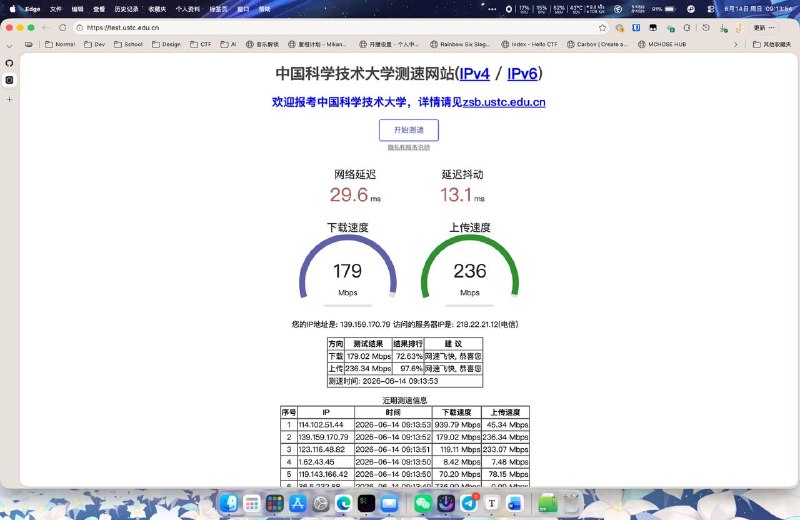Open browser history clock icon in toolbar
The width and height of the screenshot is (800, 520).
tap(706, 28)
